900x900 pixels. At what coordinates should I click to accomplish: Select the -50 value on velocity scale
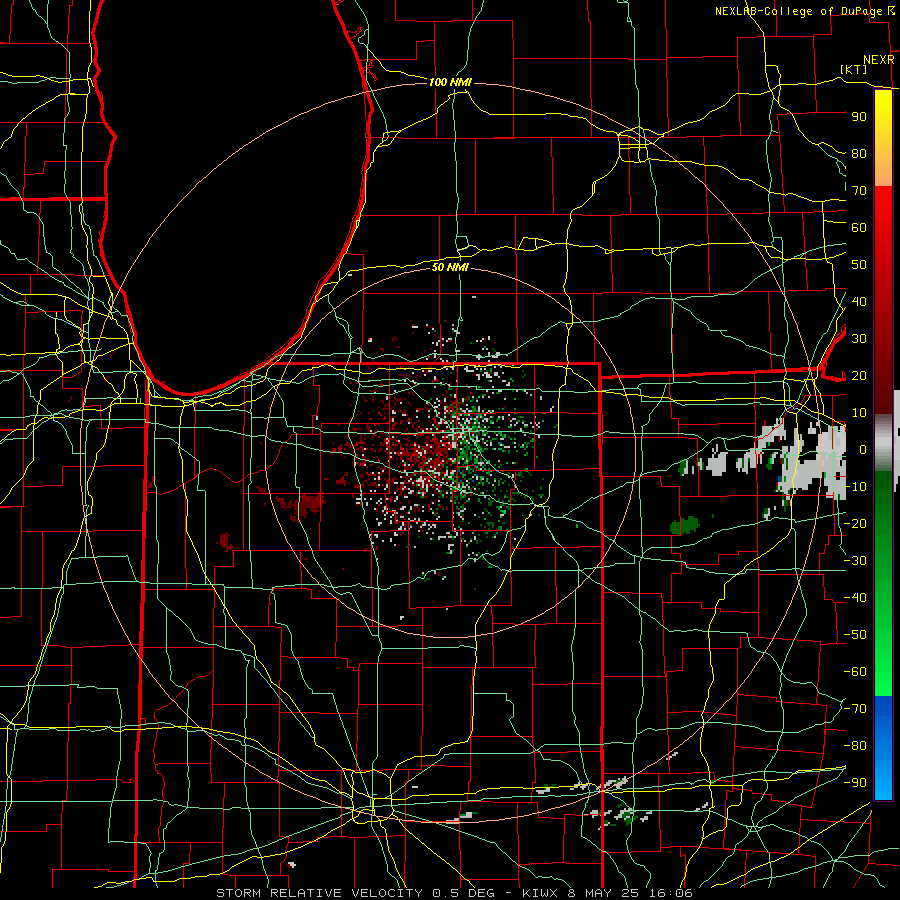click(x=855, y=635)
